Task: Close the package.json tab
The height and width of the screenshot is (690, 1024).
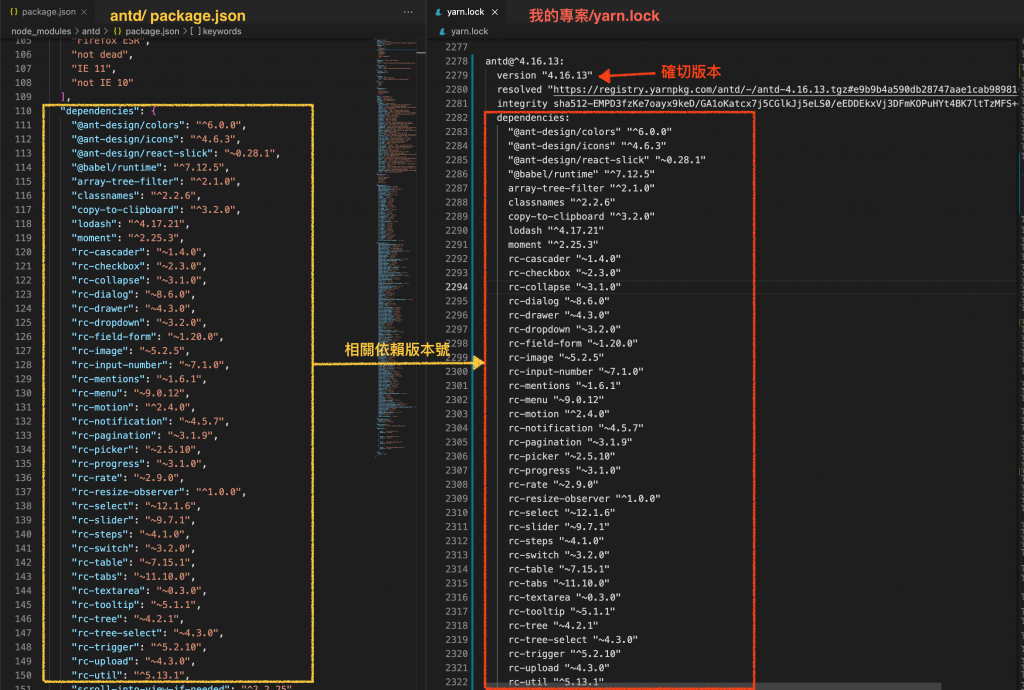Action: point(84,12)
